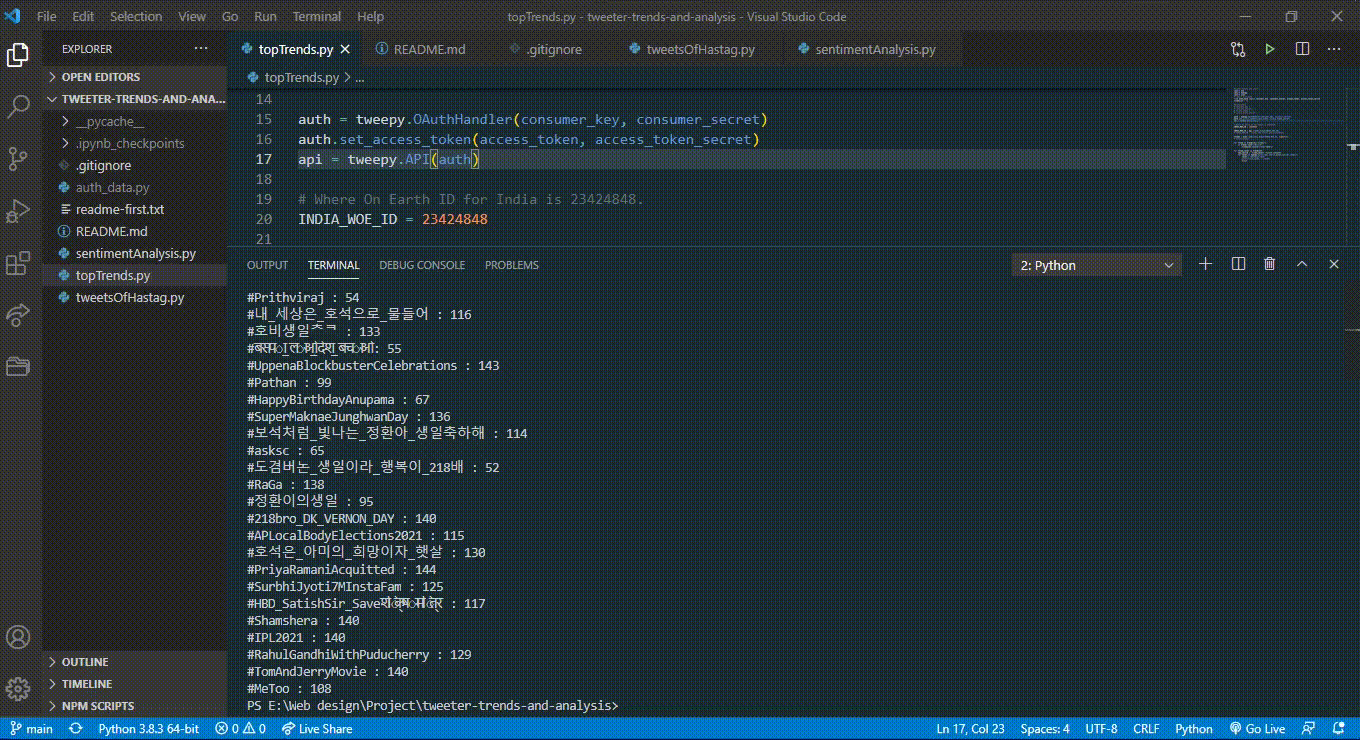Image resolution: width=1360 pixels, height=740 pixels.
Task: Expand the Outline section
Action: point(135,662)
